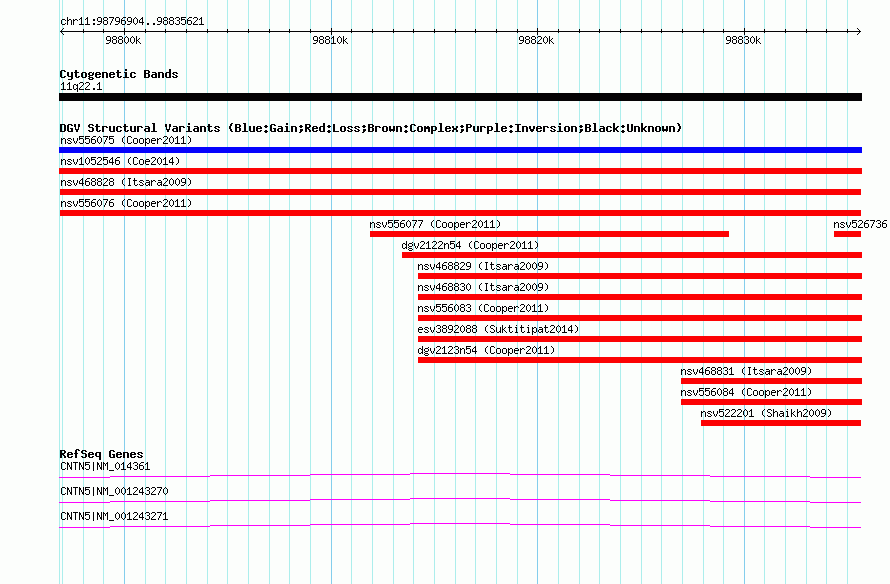The width and height of the screenshot is (890, 584).
Task: Click the CNTN5|NM_014361 gene label
Action: [x=105, y=467]
